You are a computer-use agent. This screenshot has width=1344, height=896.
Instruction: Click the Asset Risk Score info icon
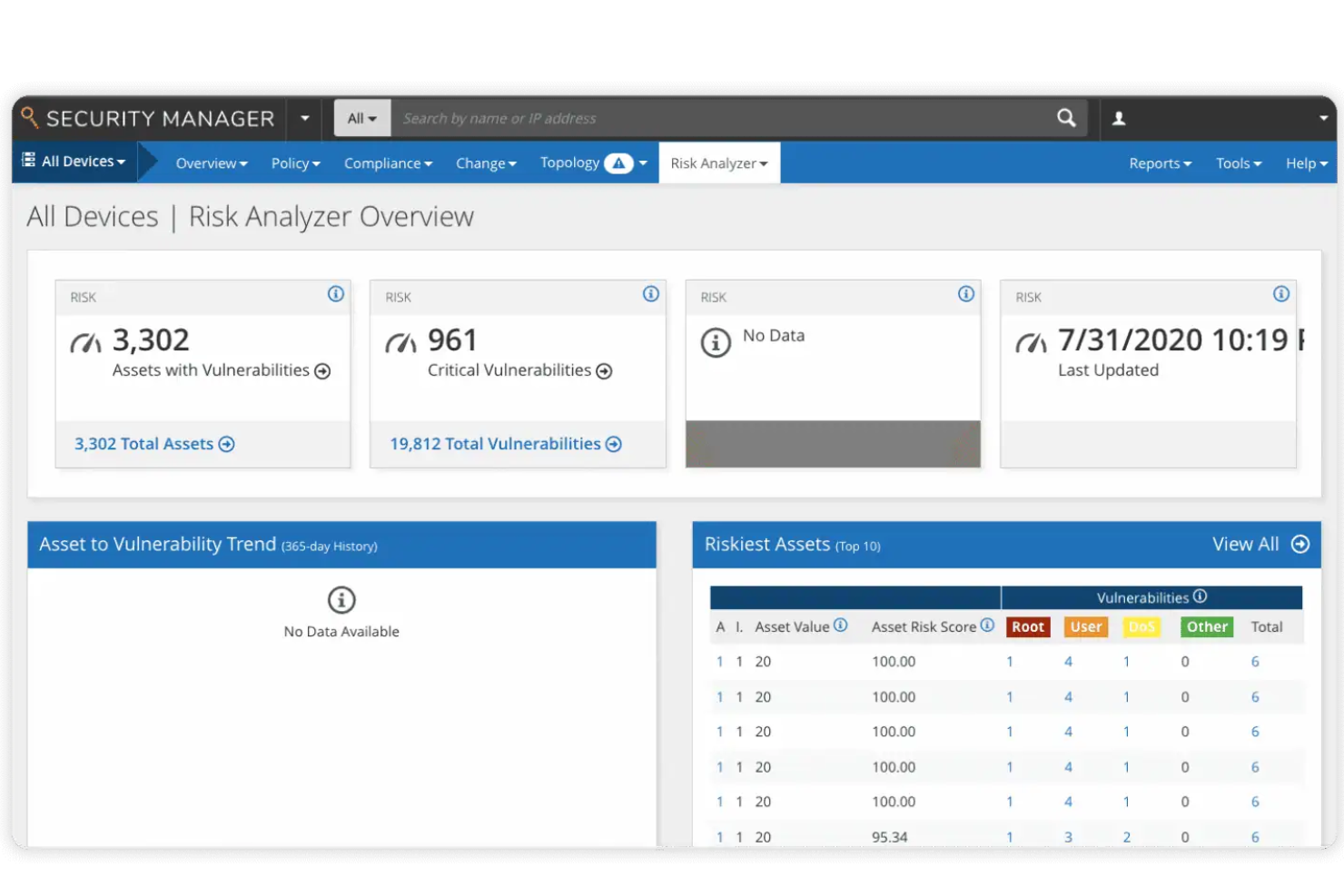[x=987, y=625]
